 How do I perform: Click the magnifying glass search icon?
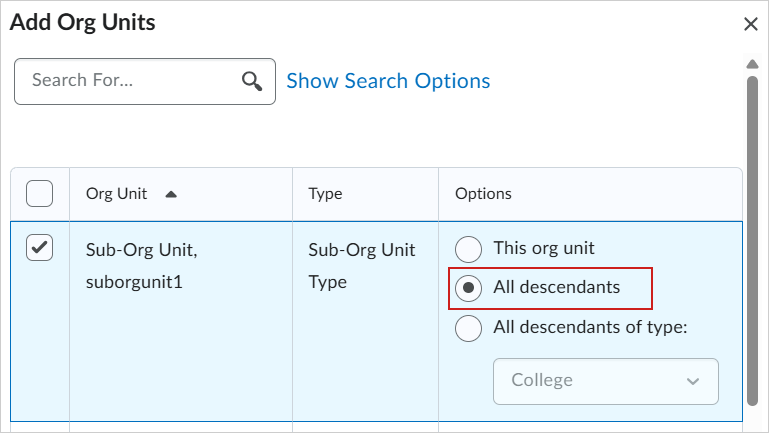pyautogui.click(x=252, y=81)
